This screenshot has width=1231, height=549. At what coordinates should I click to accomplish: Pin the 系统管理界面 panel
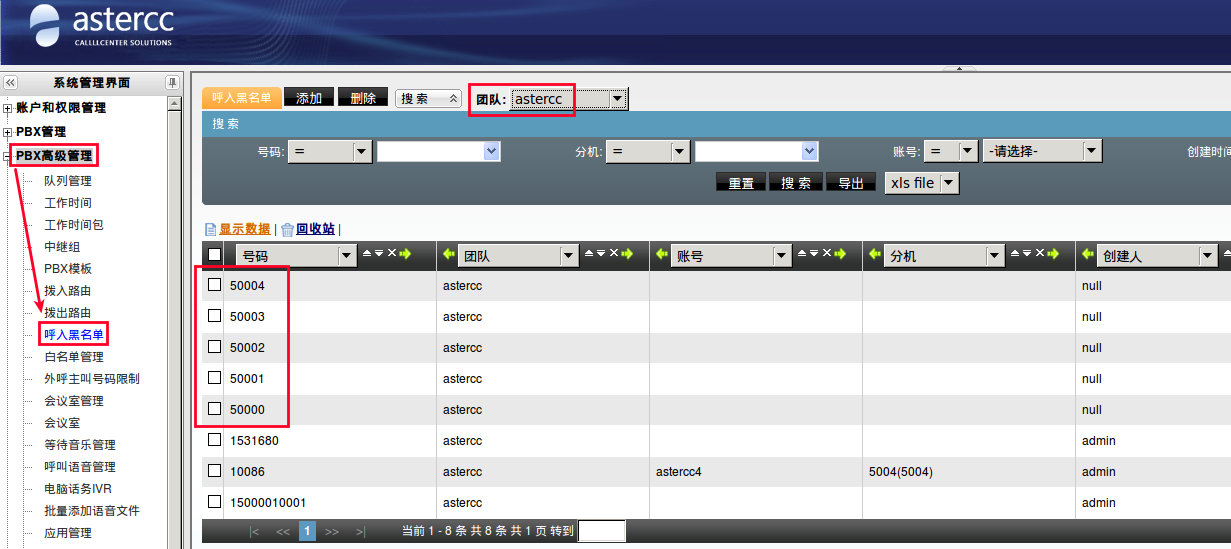[x=173, y=83]
